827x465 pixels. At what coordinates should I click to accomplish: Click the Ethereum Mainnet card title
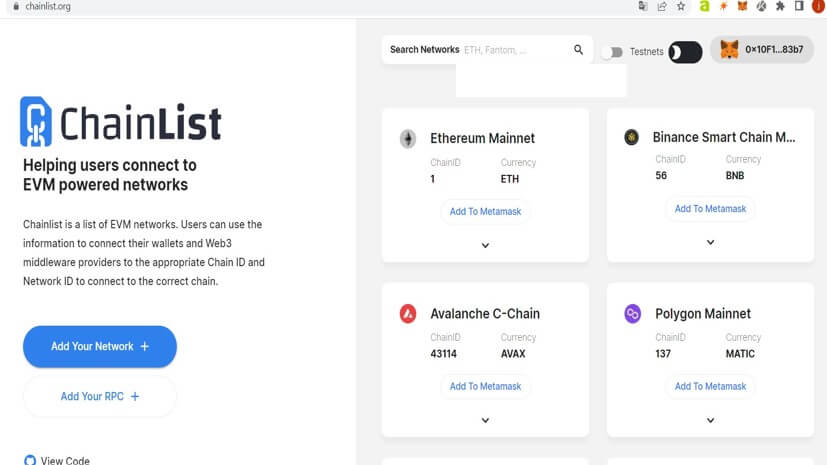(x=482, y=138)
